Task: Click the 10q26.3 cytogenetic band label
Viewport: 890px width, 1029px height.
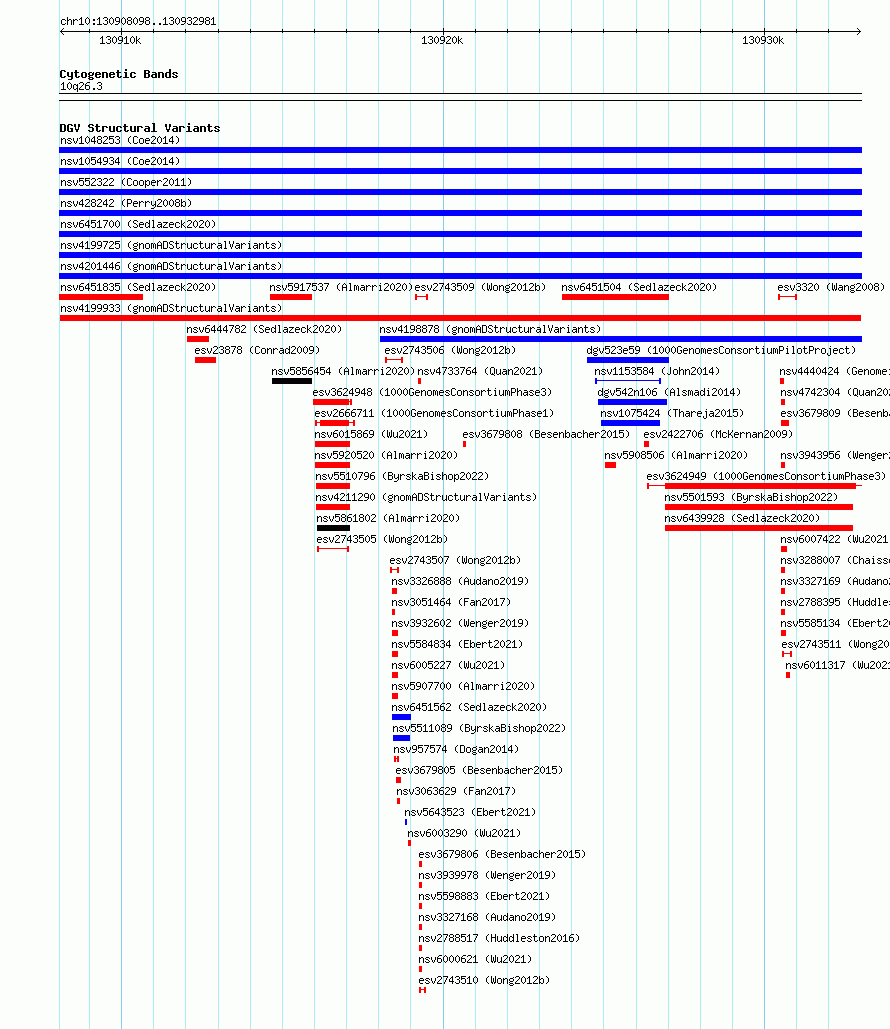Action: [81, 87]
